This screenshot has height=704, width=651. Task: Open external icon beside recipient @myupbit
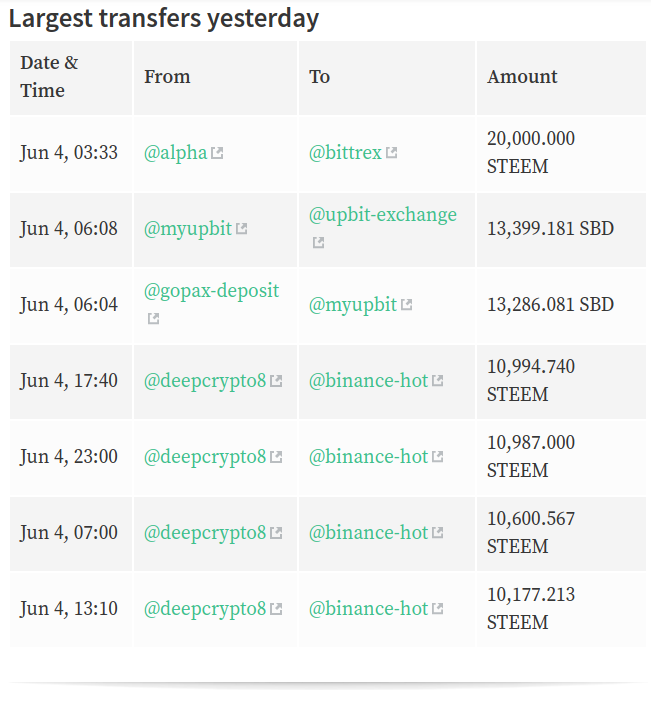click(x=407, y=305)
